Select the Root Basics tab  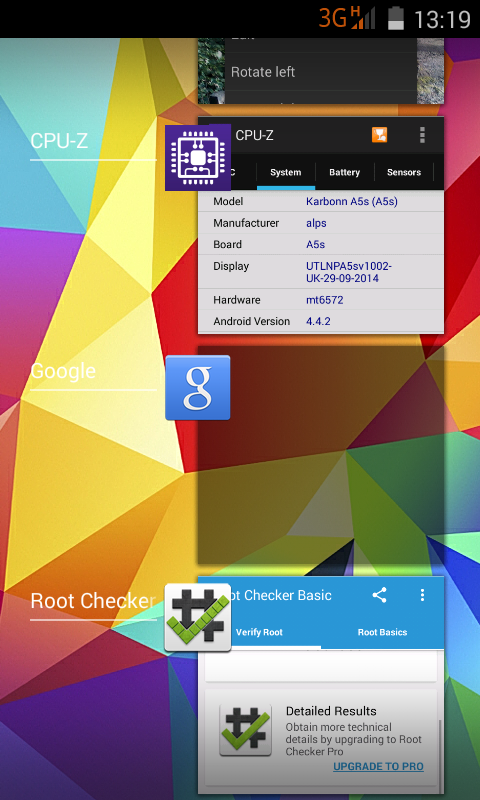click(x=382, y=632)
